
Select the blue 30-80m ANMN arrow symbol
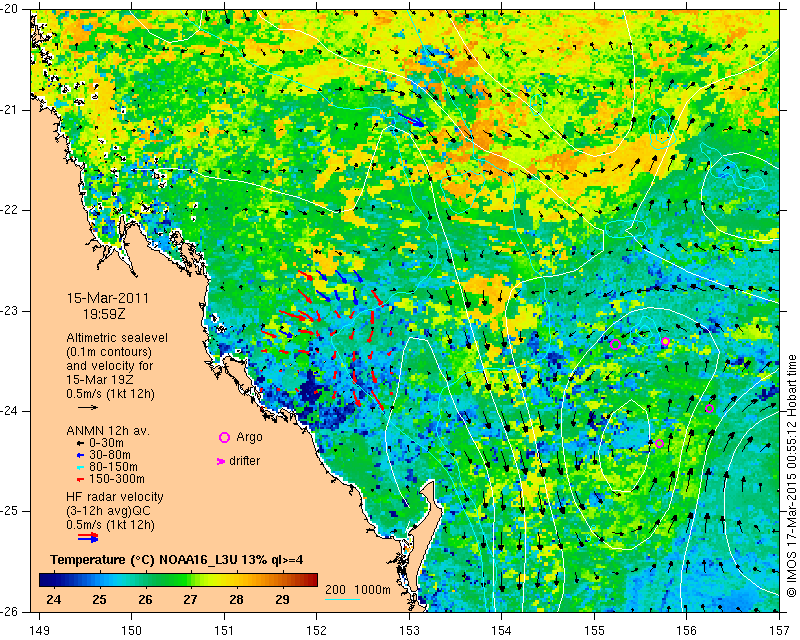80,455
